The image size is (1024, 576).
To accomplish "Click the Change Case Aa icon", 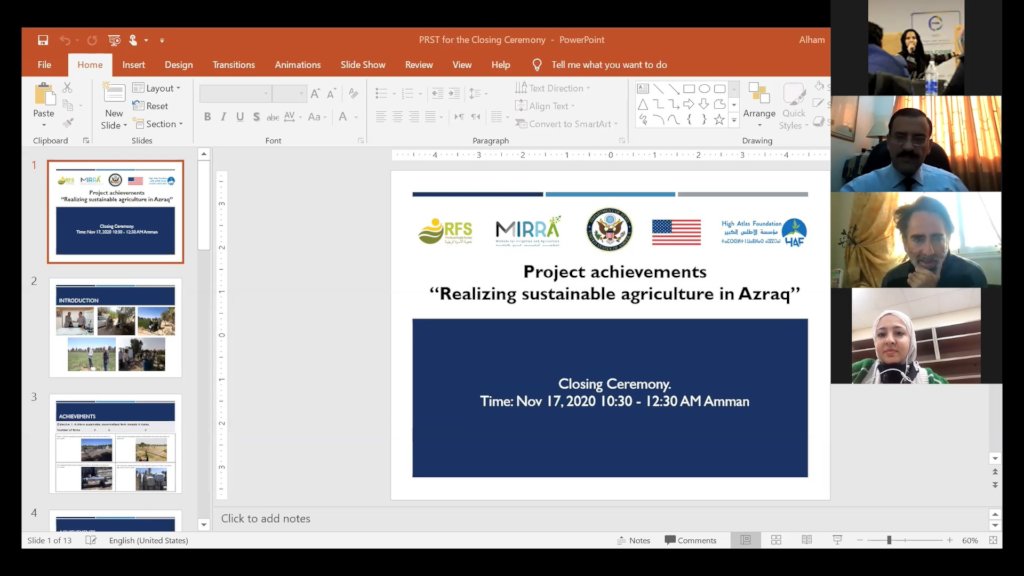I will [314, 117].
